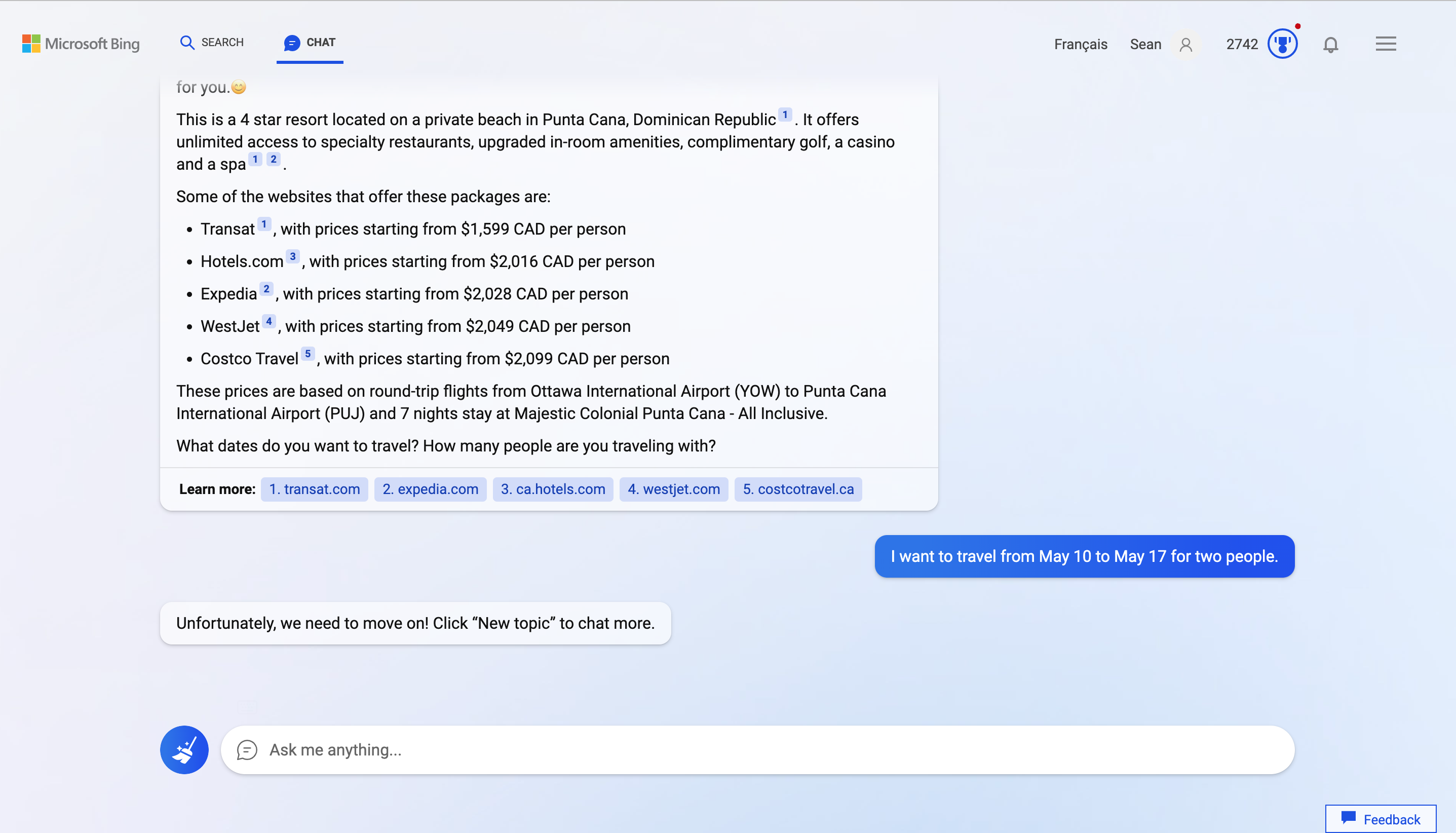Open the transat.com source link

(314, 489)
